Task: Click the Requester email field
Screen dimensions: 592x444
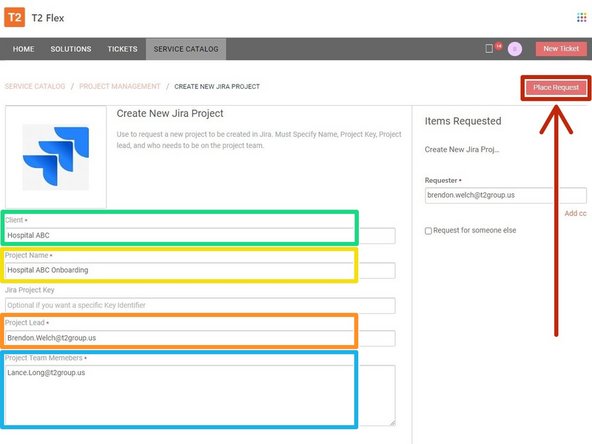Action: click(x=506, y=196)
